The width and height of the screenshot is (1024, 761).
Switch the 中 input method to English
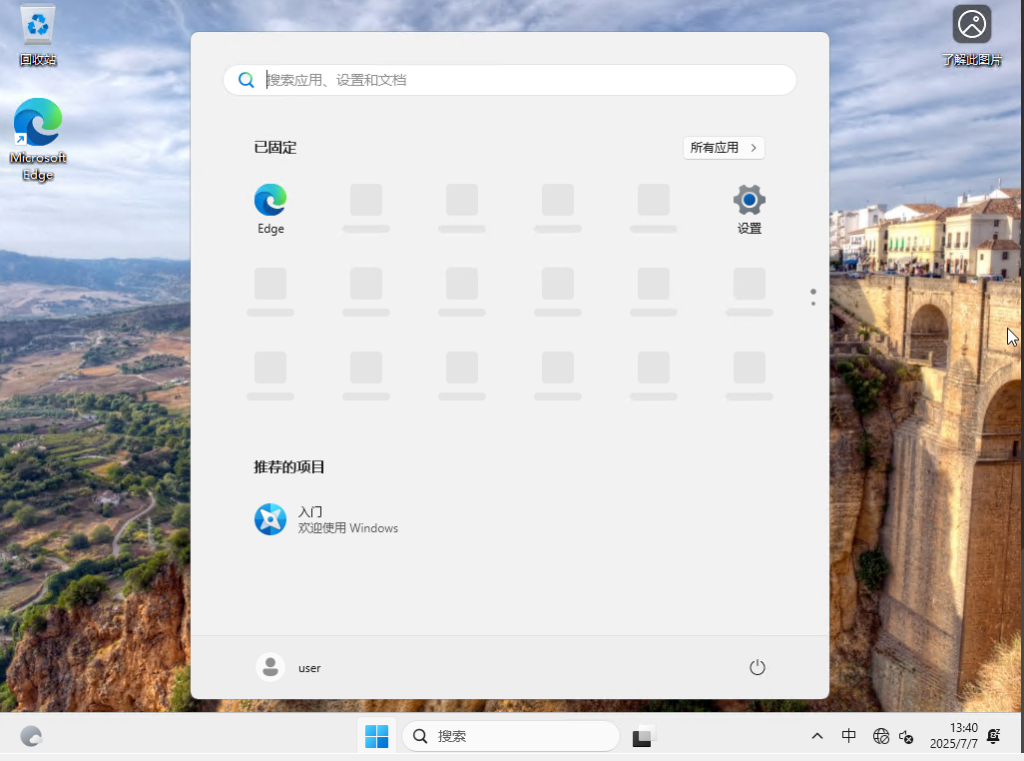[849, 736]
